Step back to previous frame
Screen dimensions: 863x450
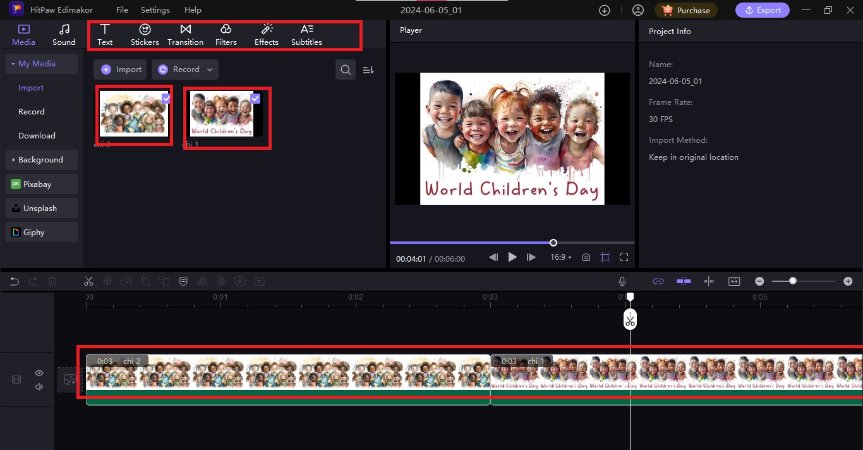pyautogui.click(x=493, y=257)
